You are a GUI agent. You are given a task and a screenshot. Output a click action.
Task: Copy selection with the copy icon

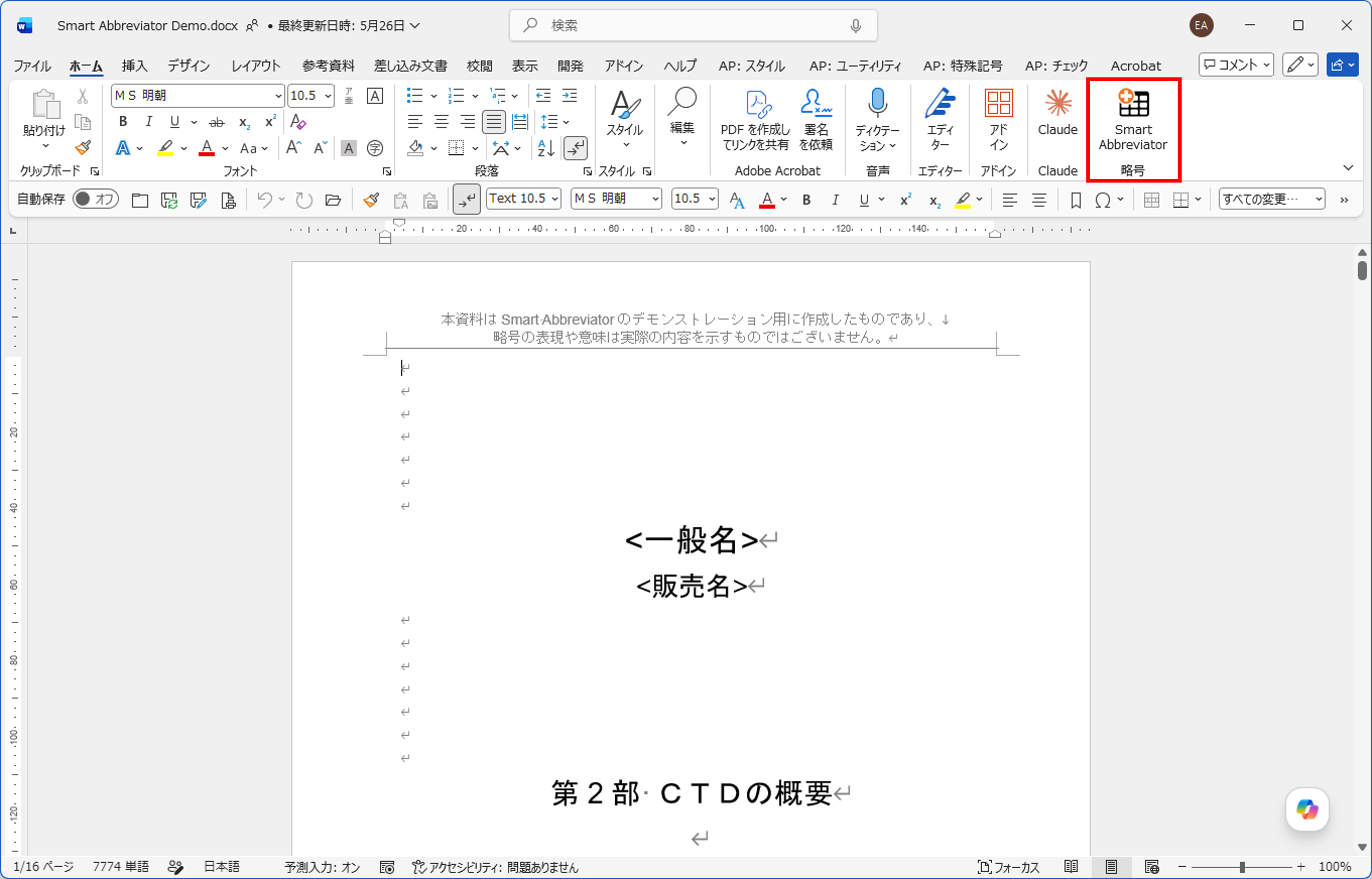[83, 121]
